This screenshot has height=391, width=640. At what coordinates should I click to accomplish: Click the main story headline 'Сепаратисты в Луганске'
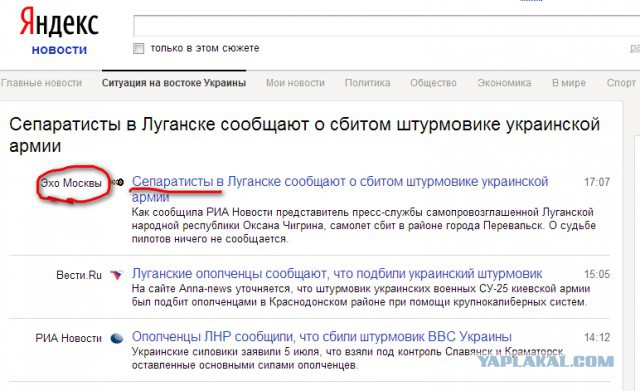(x=304, y=135)
